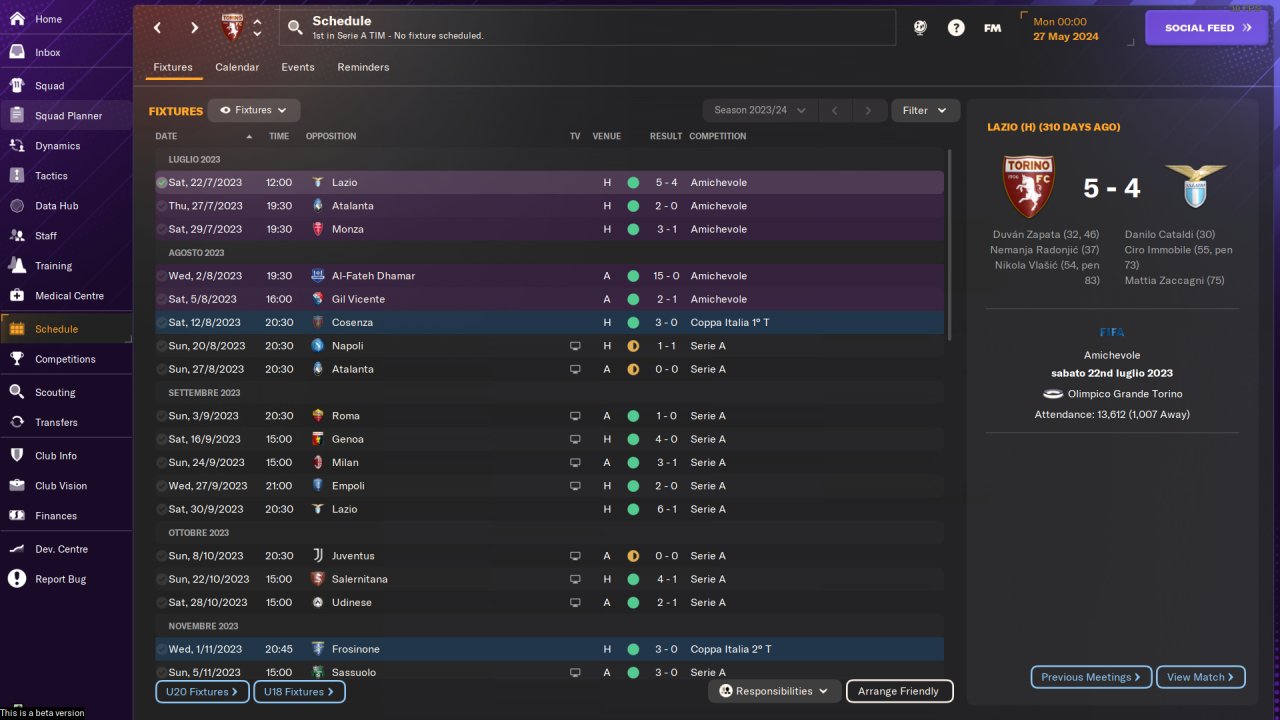Open the Events tab
Screen dimensions: 1280x720
point(298,67)
